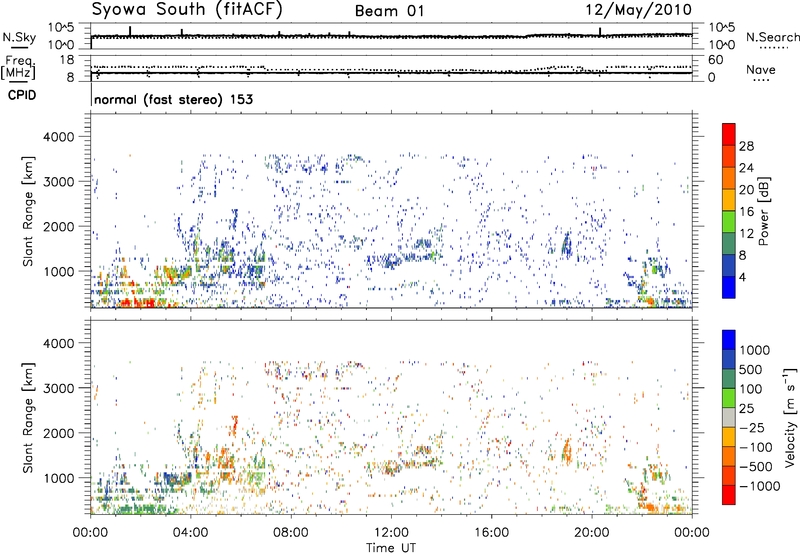The image size is (800, 554).
Task: Click the "08:00" time tick label
Action: coord(291,533)
